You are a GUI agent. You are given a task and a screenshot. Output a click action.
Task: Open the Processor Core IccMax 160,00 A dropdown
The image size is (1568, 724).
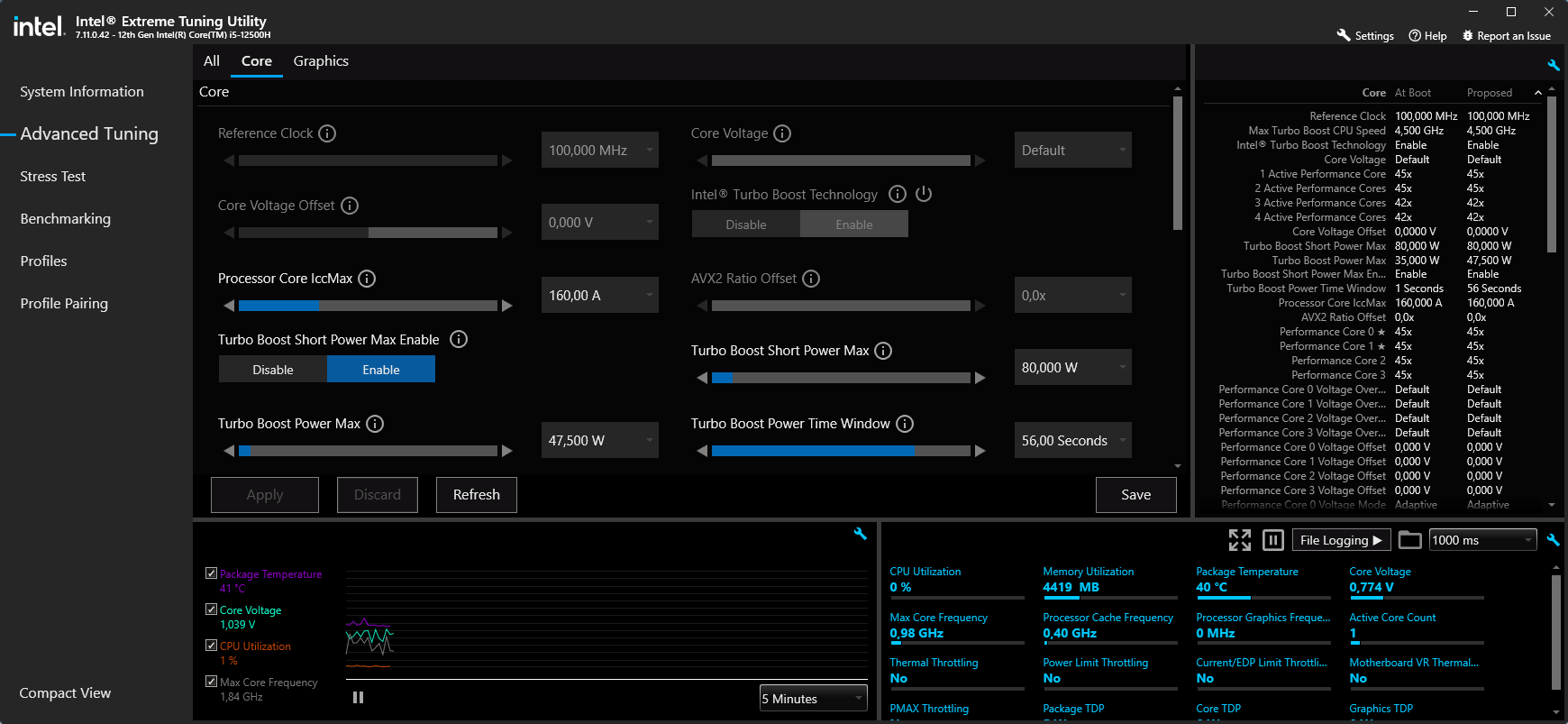[x=600, y=295]
